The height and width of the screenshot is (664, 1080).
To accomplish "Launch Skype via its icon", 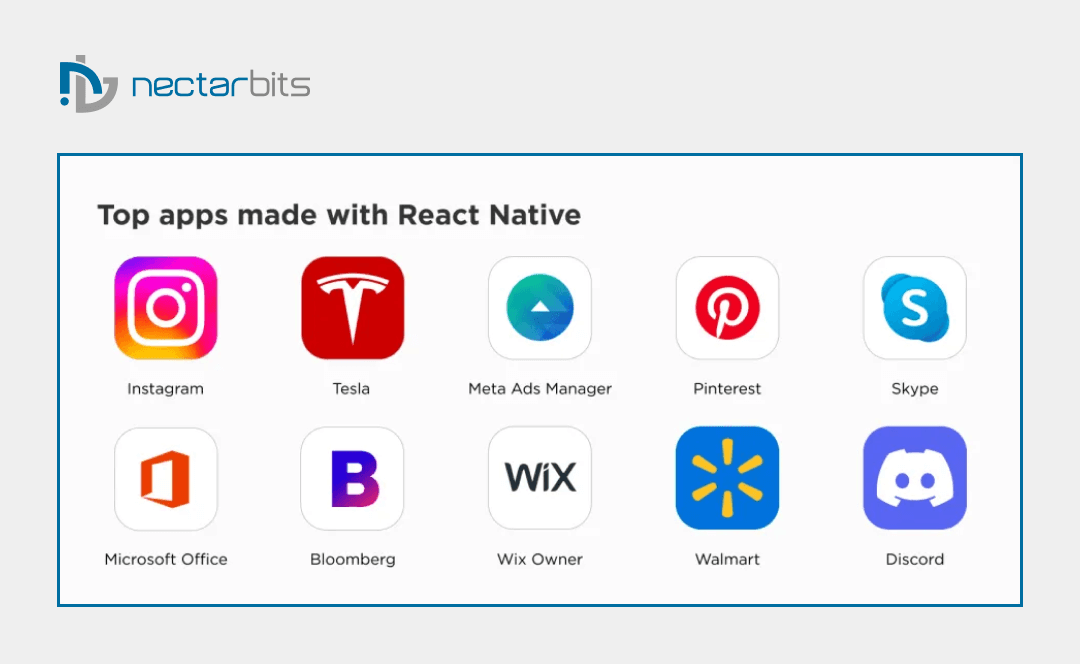I will pos(915,308).
